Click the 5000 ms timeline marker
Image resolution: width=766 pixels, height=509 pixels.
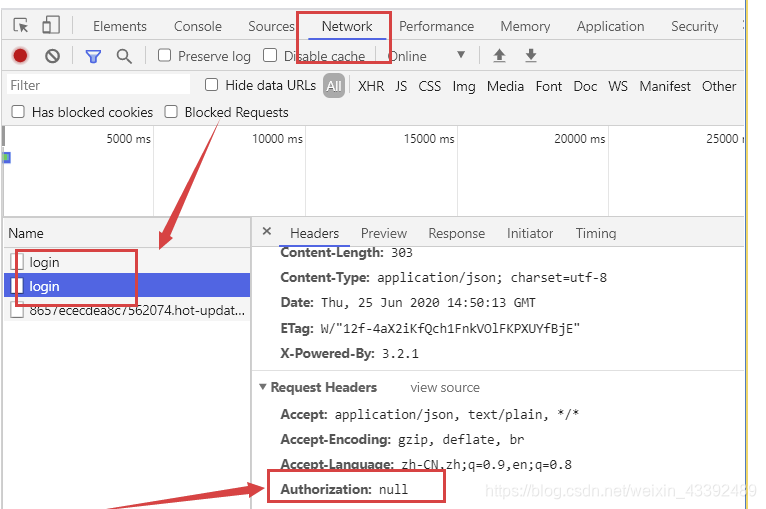pyautogui.click(x=128, y=139)
